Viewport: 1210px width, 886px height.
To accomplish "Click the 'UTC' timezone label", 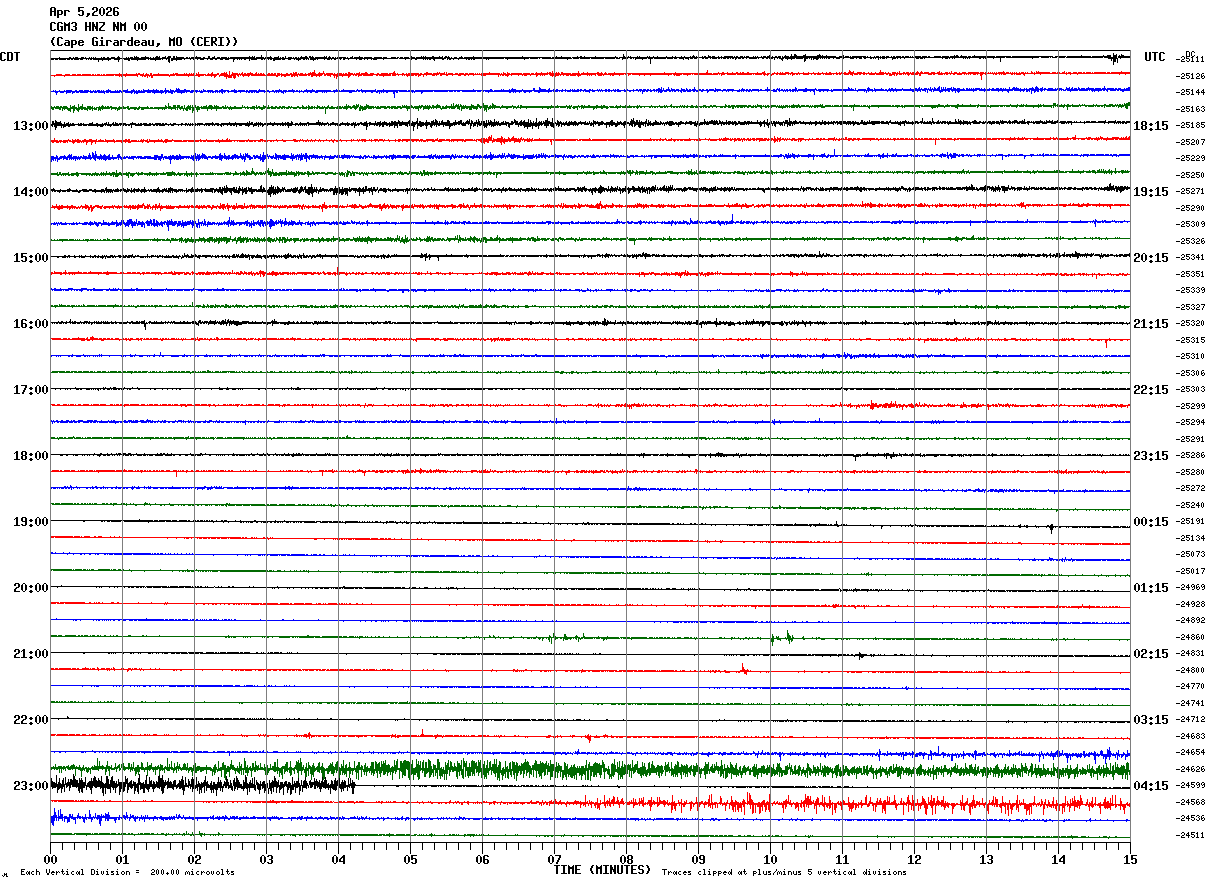I will point(1155,57).
